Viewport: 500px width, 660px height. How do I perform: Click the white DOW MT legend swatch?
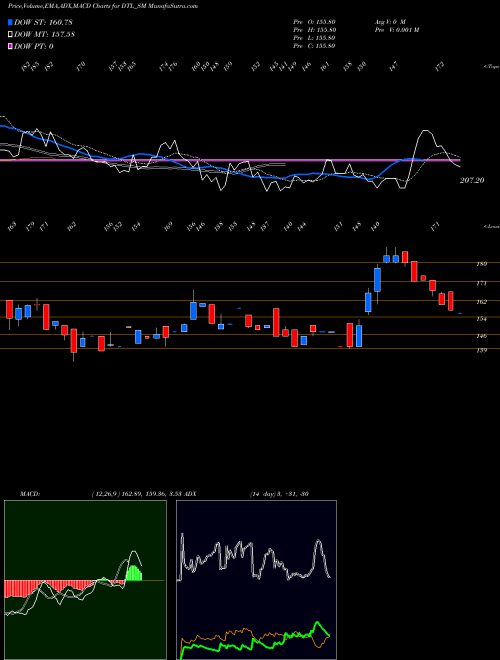[11, 34]
